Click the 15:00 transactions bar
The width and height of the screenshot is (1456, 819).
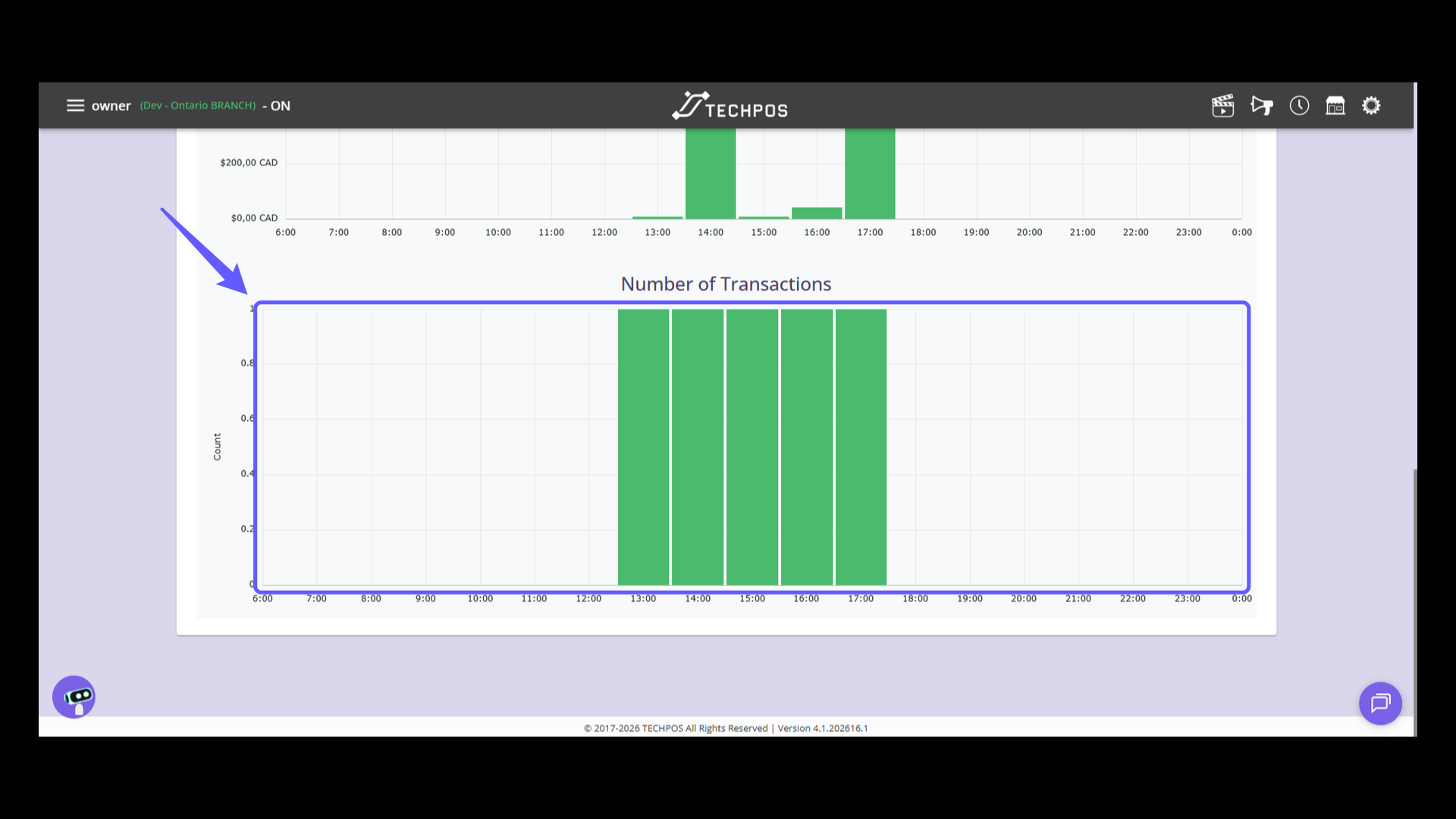click(752, 447)
